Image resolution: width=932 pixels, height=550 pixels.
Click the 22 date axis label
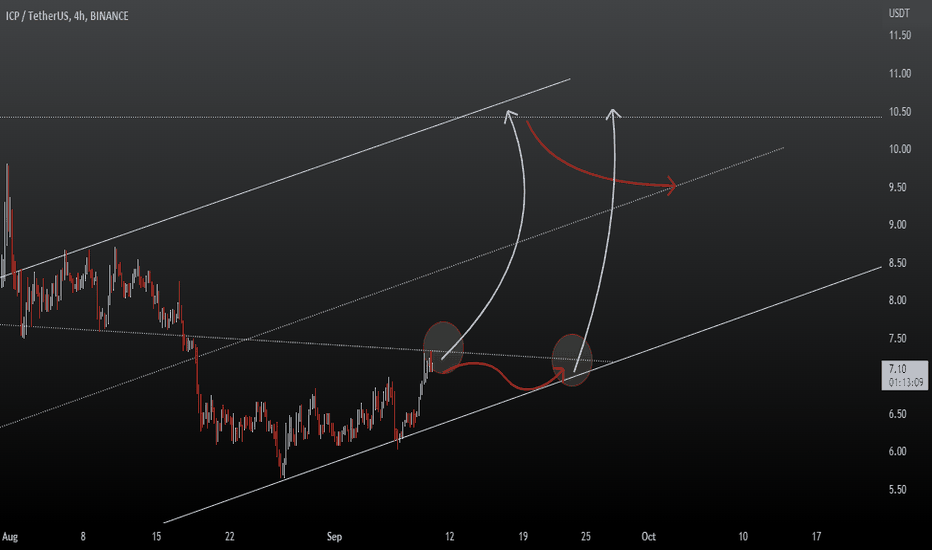coord(229,536)
